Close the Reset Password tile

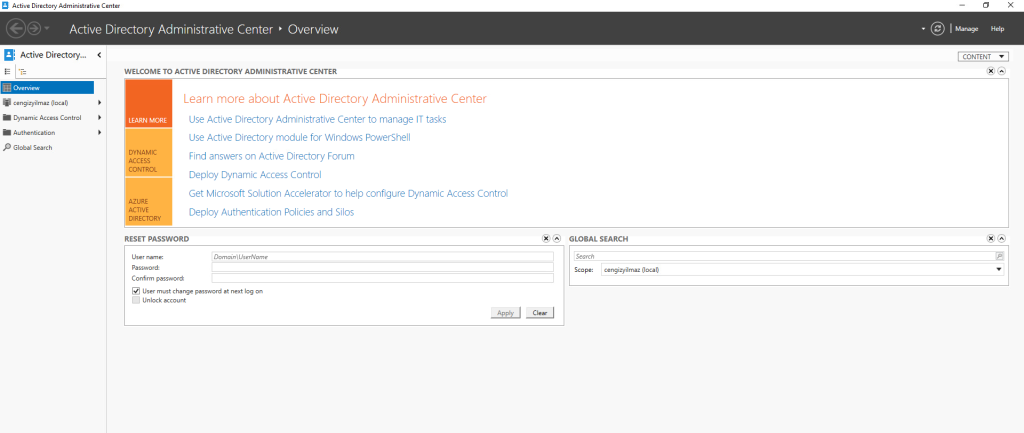pos(546,239)
